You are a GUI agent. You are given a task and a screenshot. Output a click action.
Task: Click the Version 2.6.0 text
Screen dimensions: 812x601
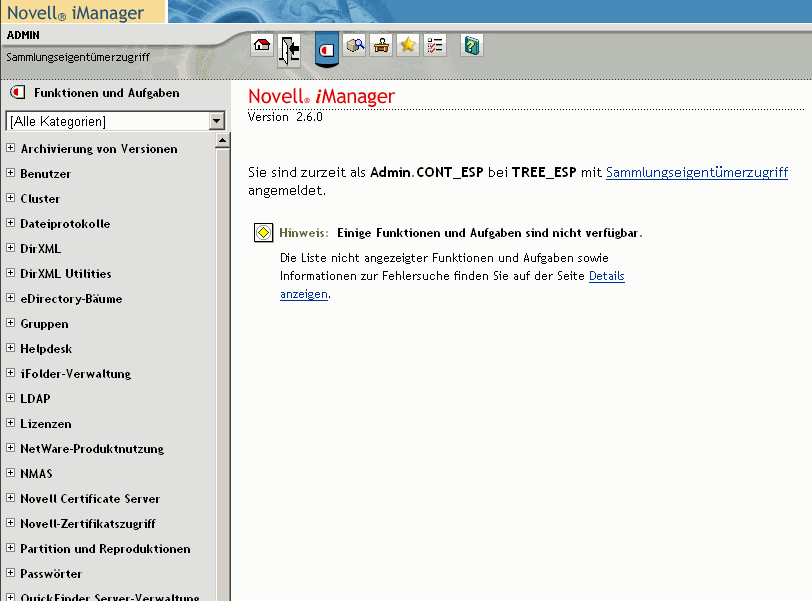pyautogui.click(x=285, y=117)
